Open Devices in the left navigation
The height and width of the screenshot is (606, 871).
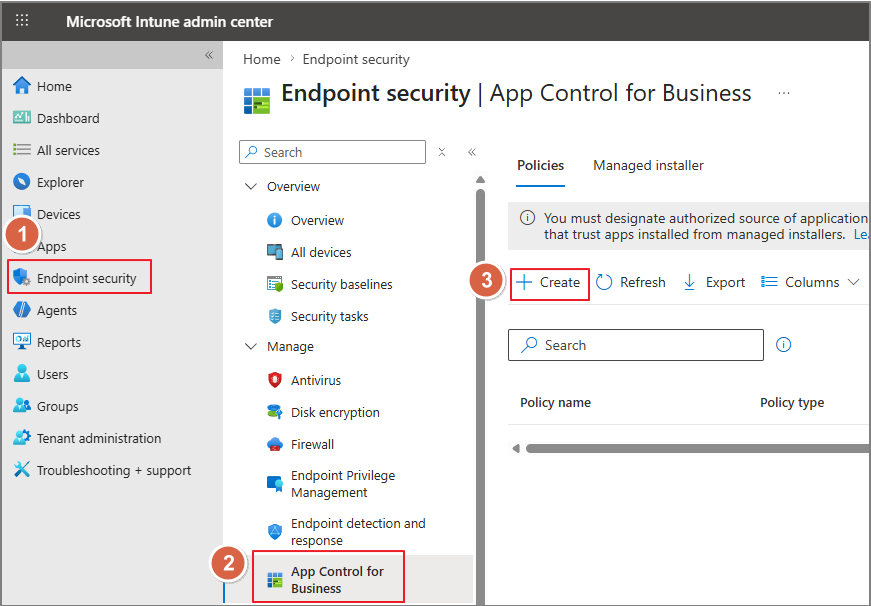tap(58, 214)
